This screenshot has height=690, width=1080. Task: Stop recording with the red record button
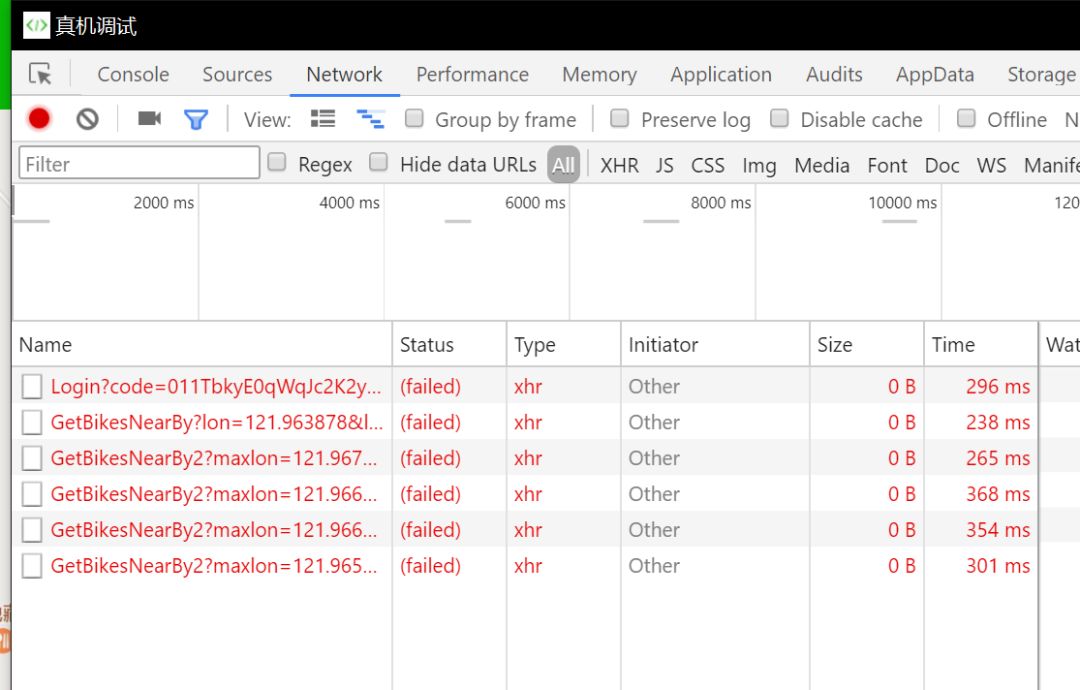[39, 119]
